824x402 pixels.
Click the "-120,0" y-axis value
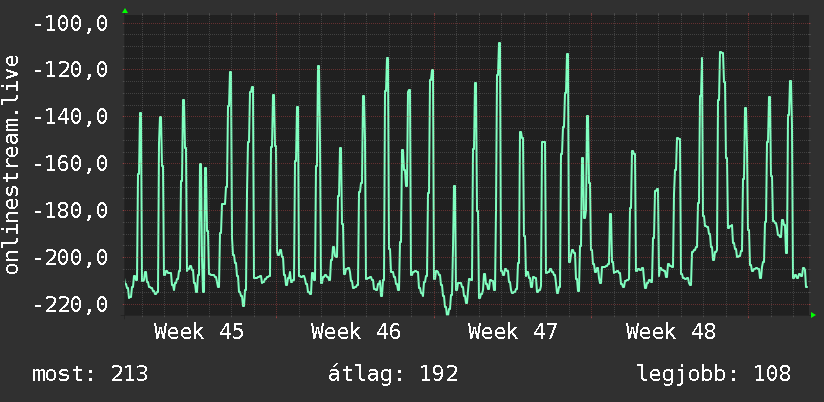coord(70,70)
